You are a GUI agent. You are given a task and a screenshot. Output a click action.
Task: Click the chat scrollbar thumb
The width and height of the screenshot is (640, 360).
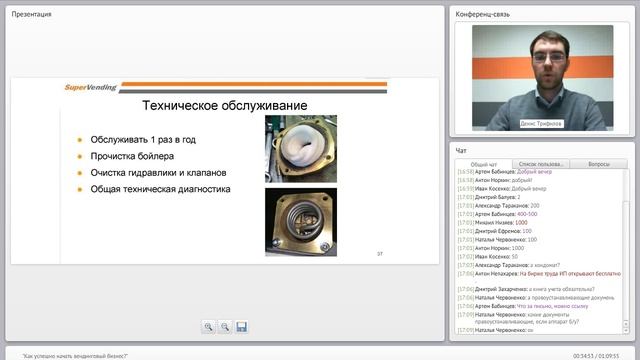point(626,261)
